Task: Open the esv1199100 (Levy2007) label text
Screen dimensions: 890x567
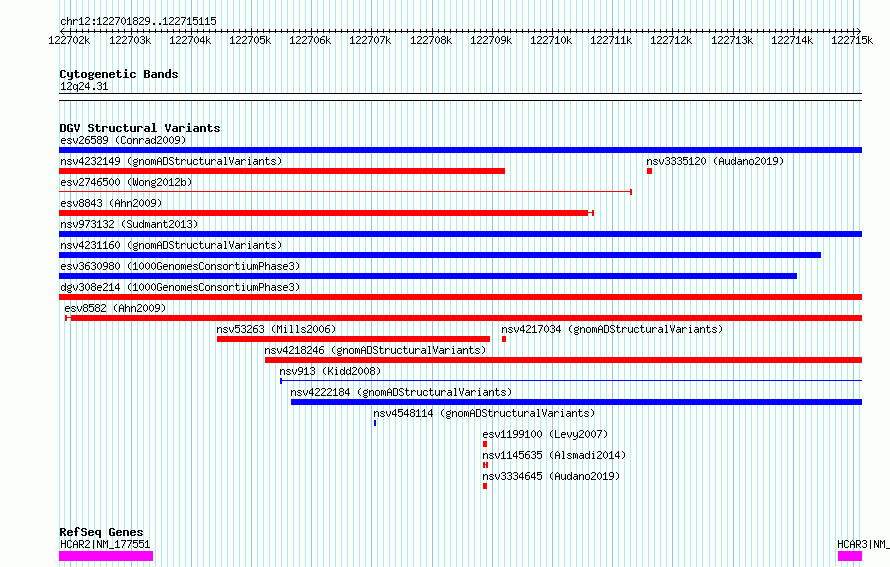Action: pos(545,434)
